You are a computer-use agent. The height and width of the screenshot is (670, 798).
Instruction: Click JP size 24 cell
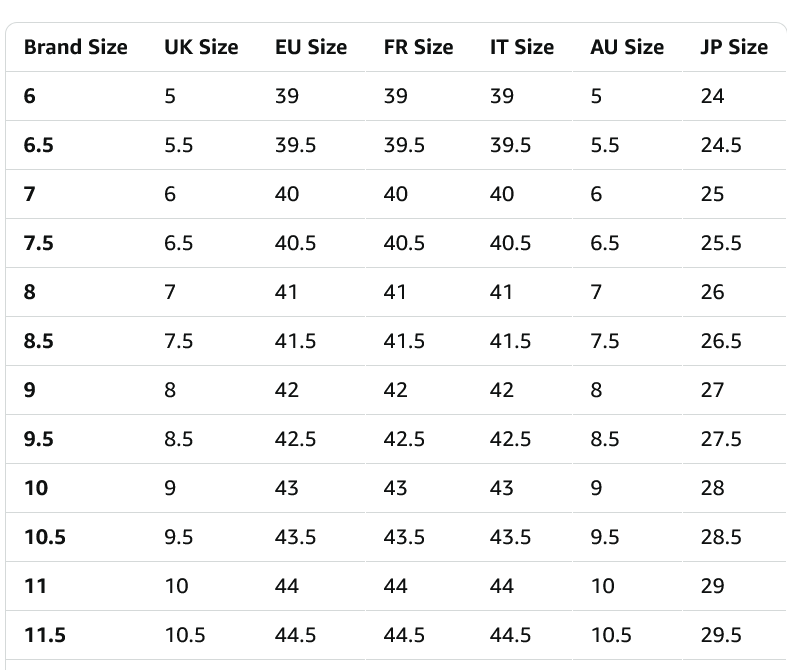click(x=712, y=96)
